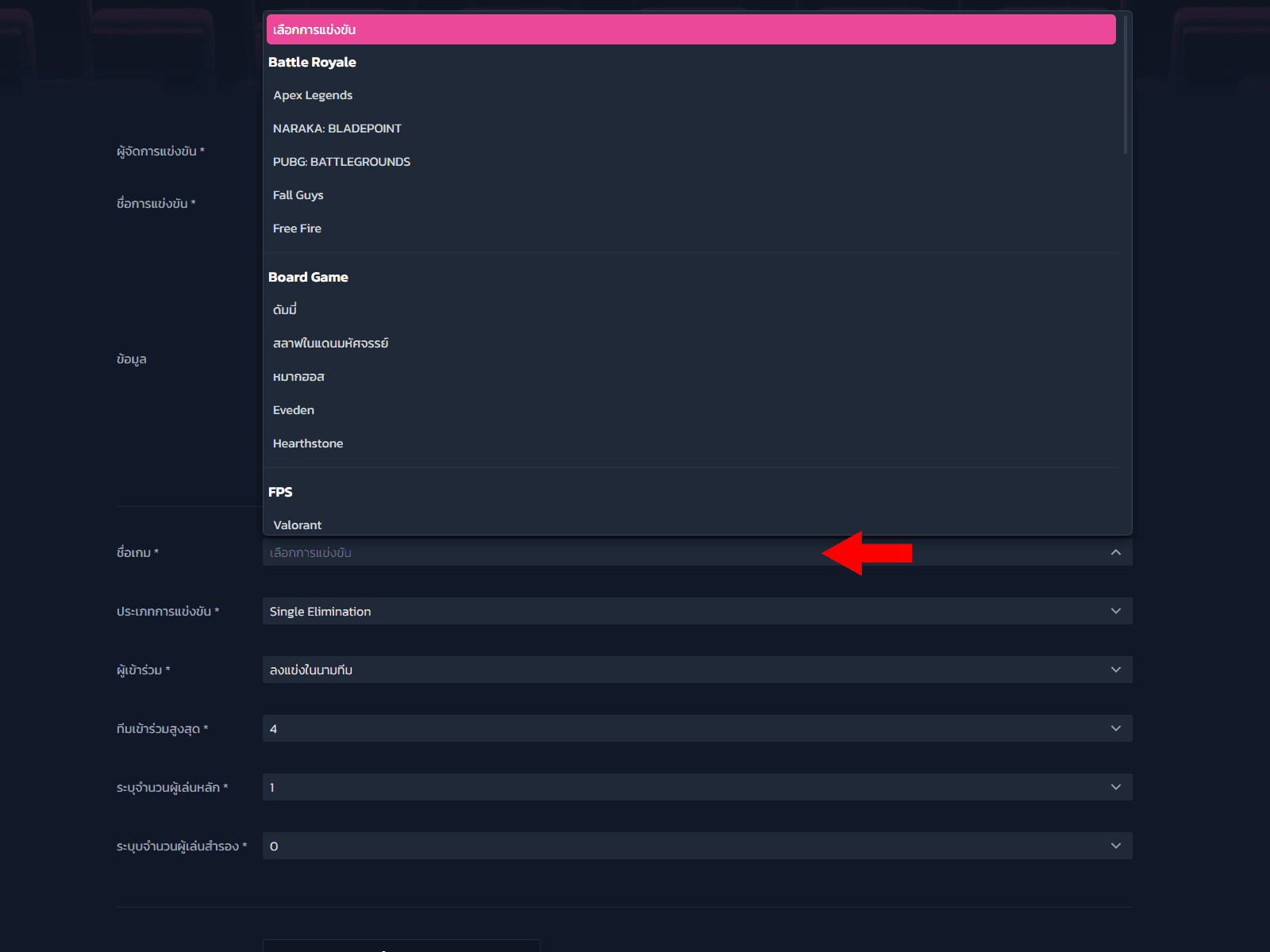Screen dimensions: 1270x952
Task: Click chevron on ประเภทการแข่งขัน dropdown
Action: (1116, 611)
